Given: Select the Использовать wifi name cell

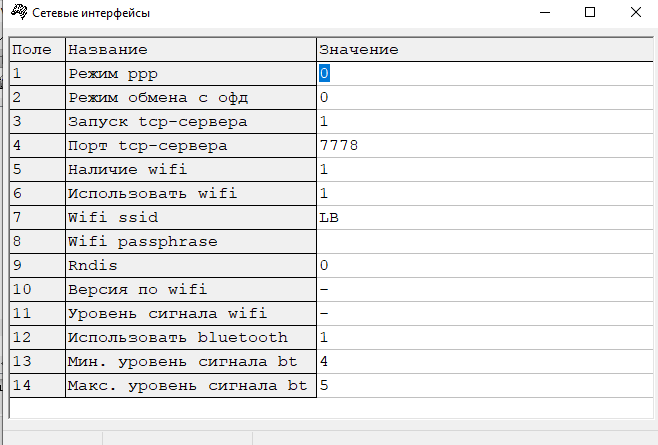Looking at the screenshot, I should tap(191, 193).
